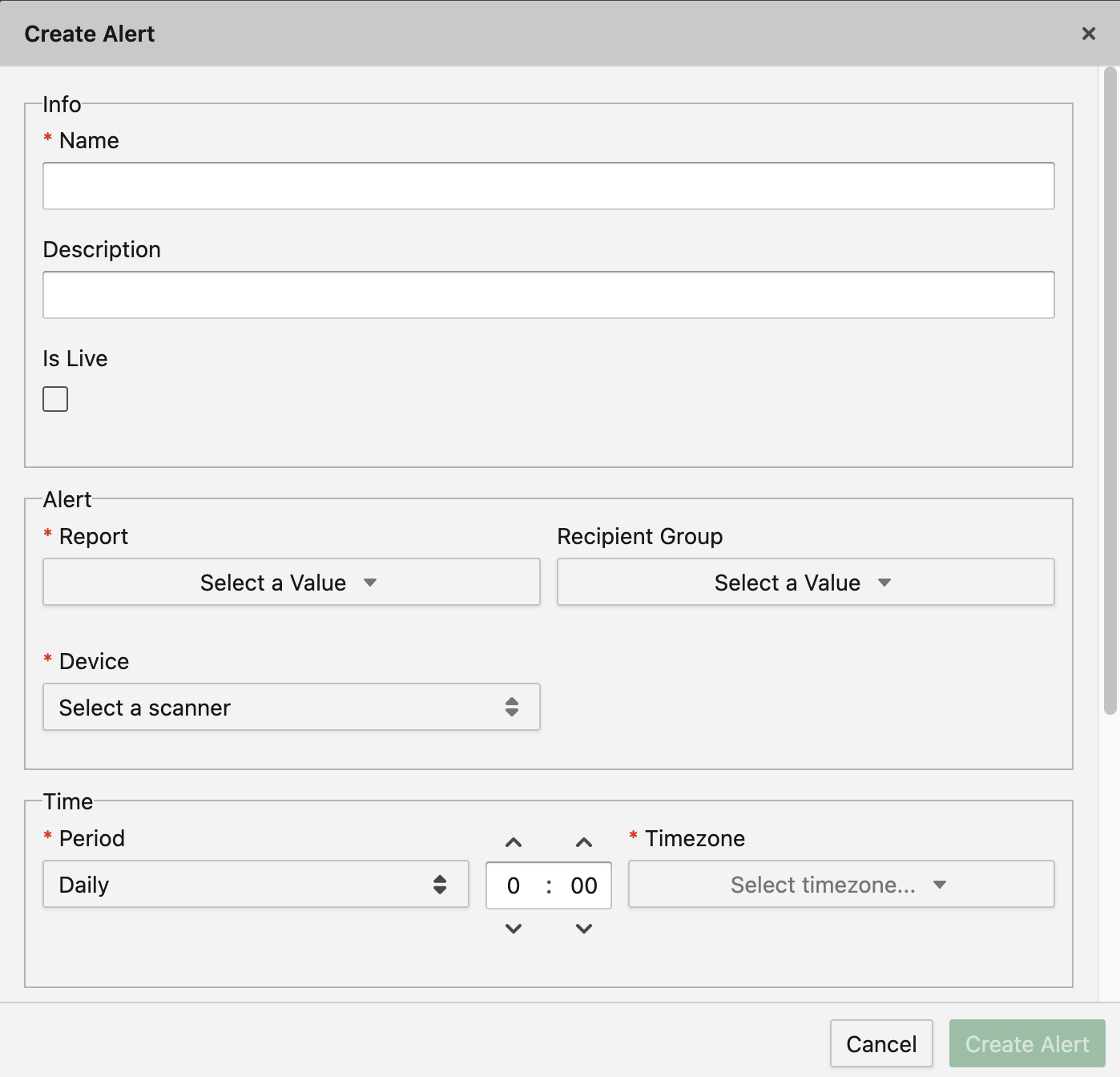Open the Report dropdown

pyautogui.click(x=291, y=583)
